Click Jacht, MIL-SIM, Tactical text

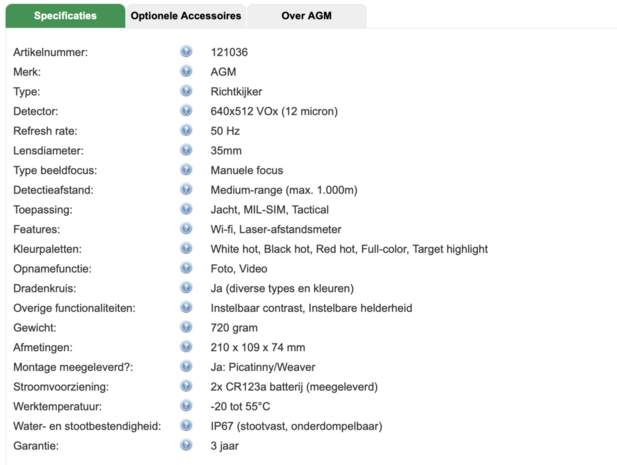pyautogui.click(x=270, y=210)
